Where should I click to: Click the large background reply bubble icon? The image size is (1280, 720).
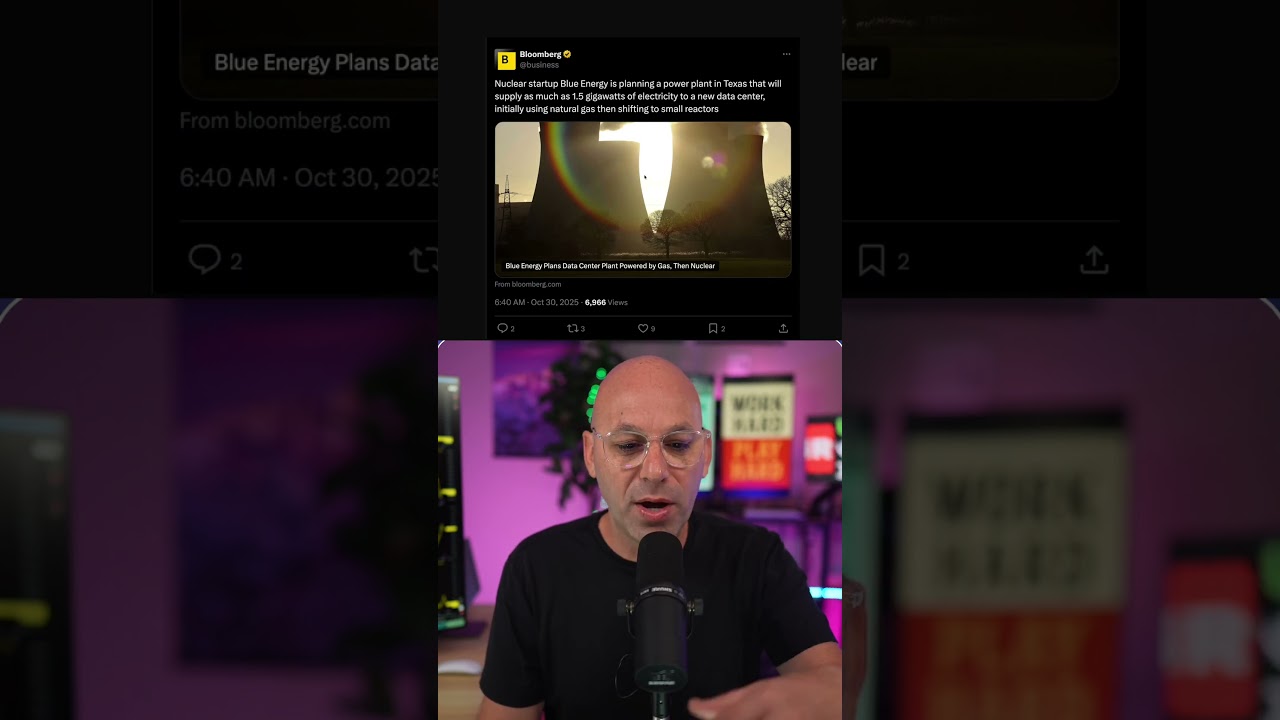204,260
